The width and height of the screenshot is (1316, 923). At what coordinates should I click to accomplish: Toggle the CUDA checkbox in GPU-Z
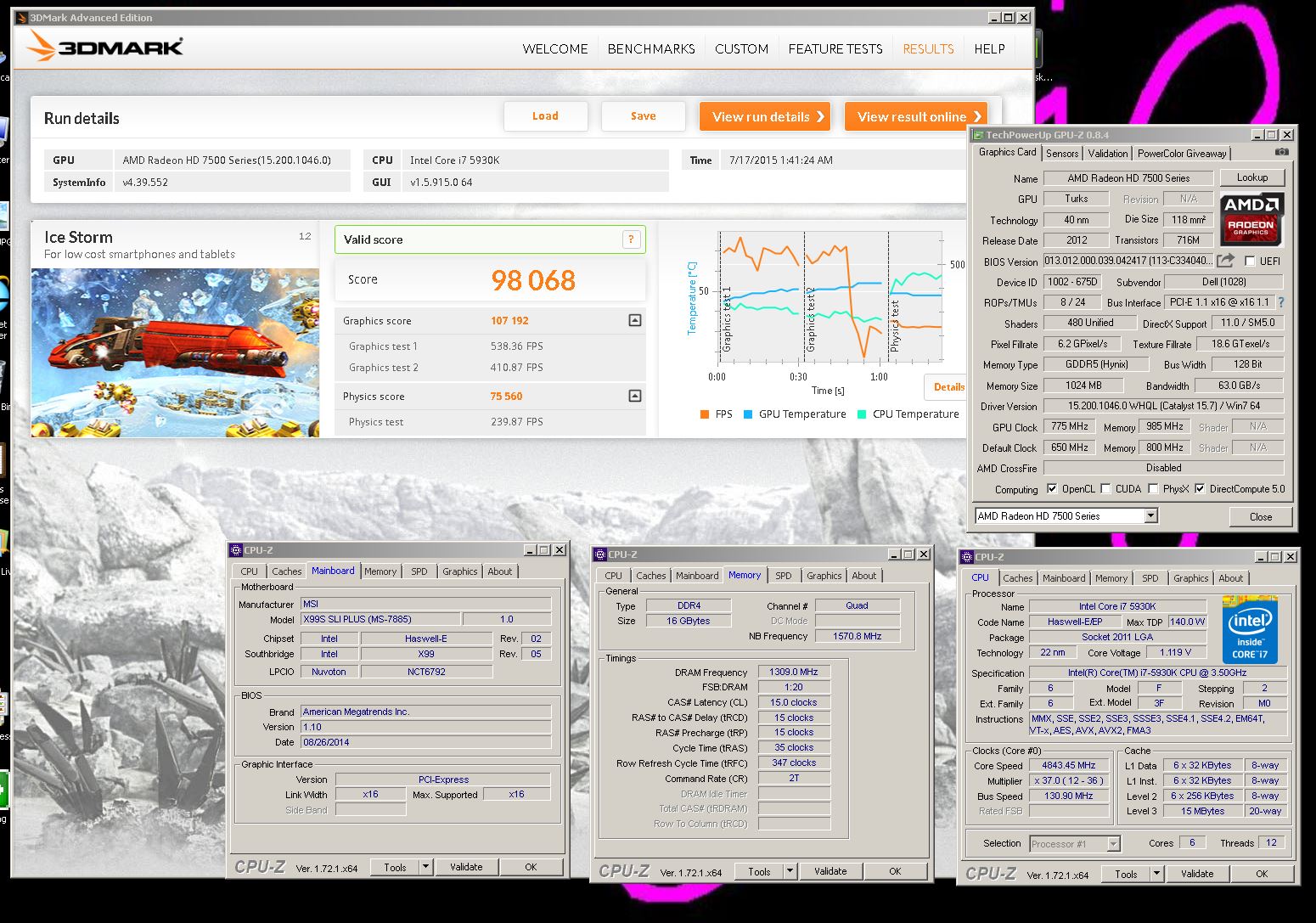[1105, 488]
